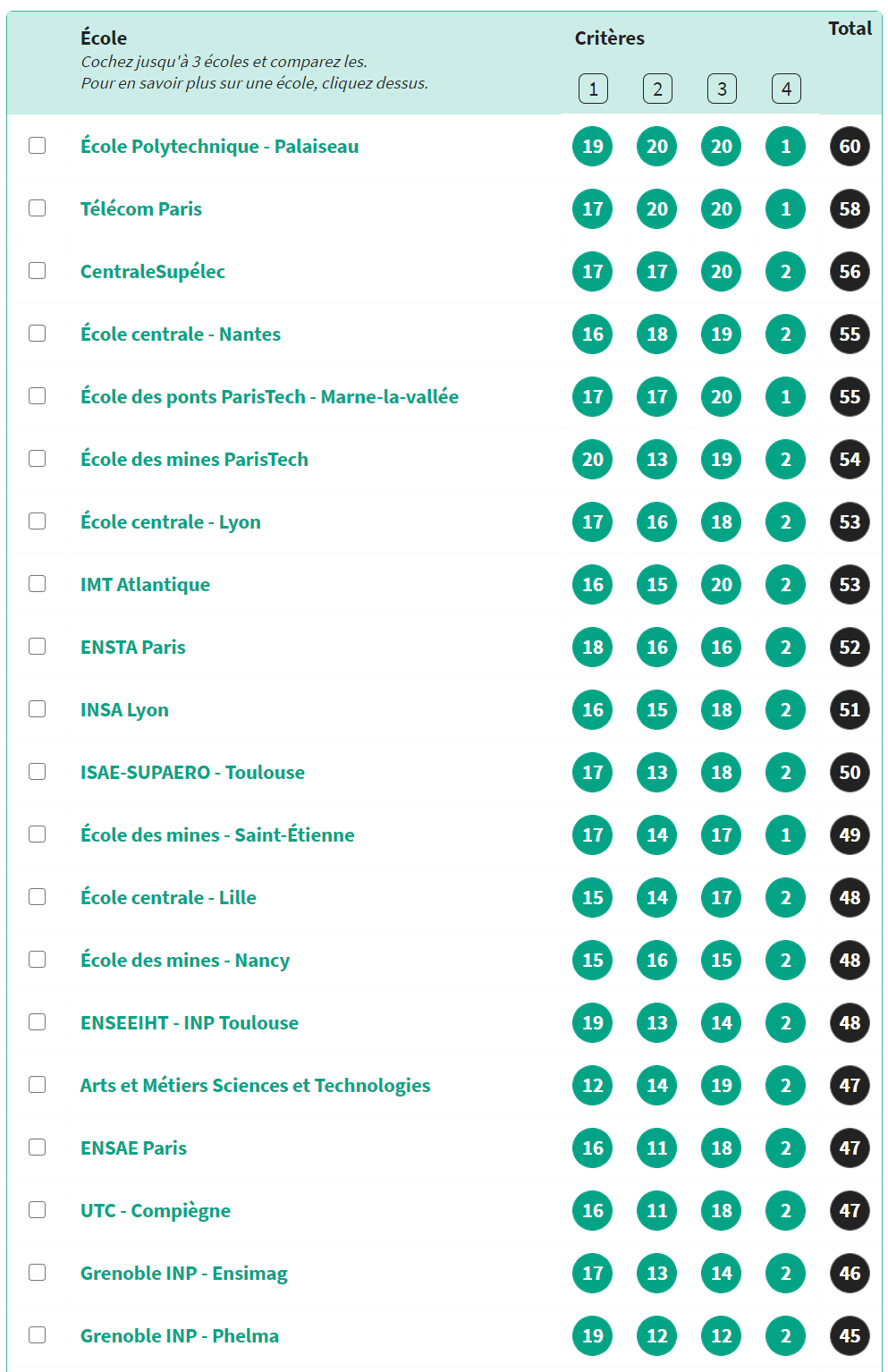Click criterion 1 column header box
The height and width of the screenshot is (1372, 888).
pyautogui.click(x=593, y=89)
